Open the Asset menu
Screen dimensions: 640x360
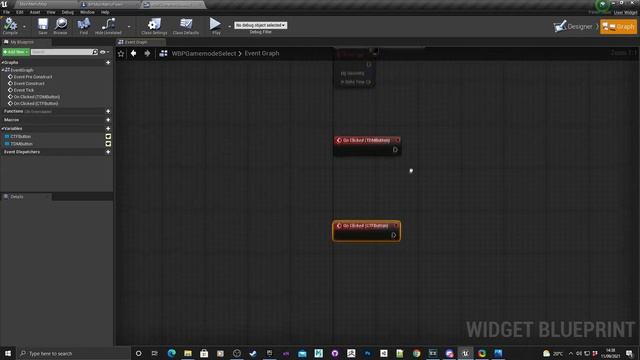tap(35, 12)
